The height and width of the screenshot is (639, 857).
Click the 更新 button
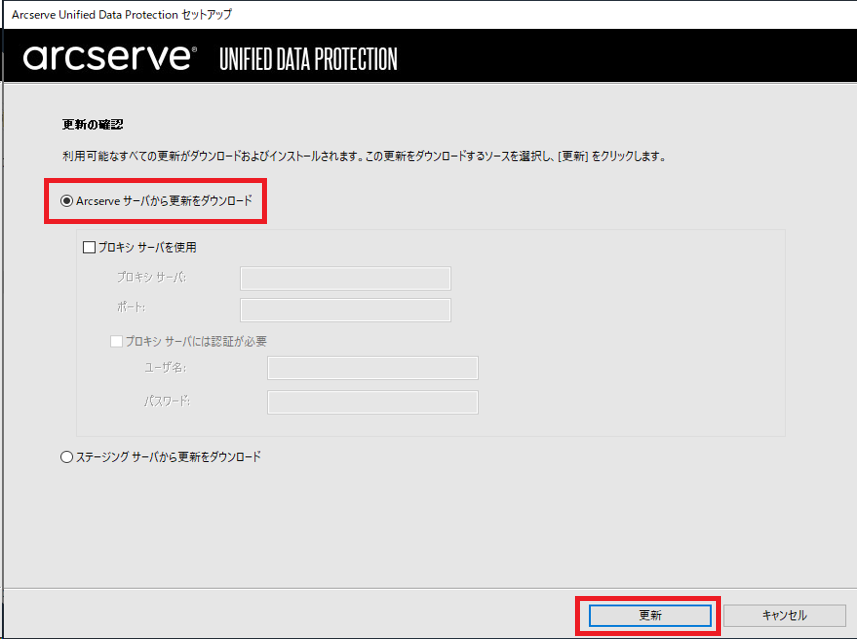click(x=650, y=615)
